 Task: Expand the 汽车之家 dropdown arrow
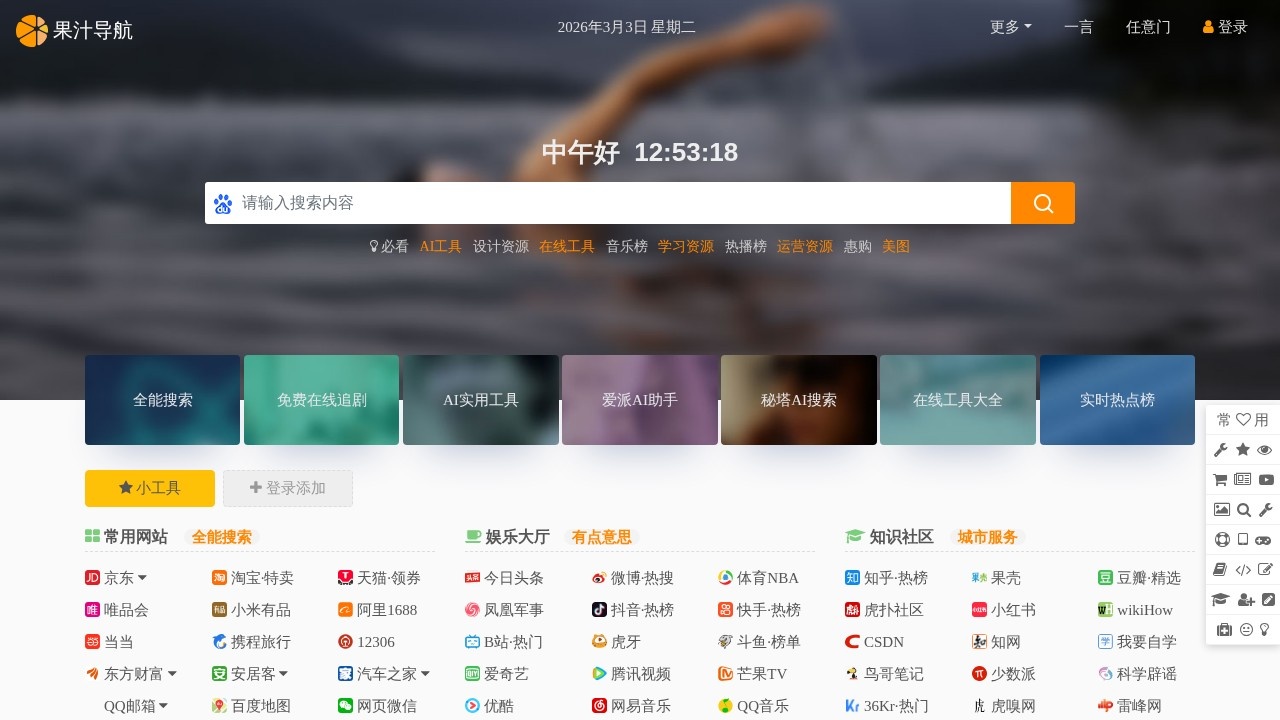pyautogui.click(x=426, y=673)
